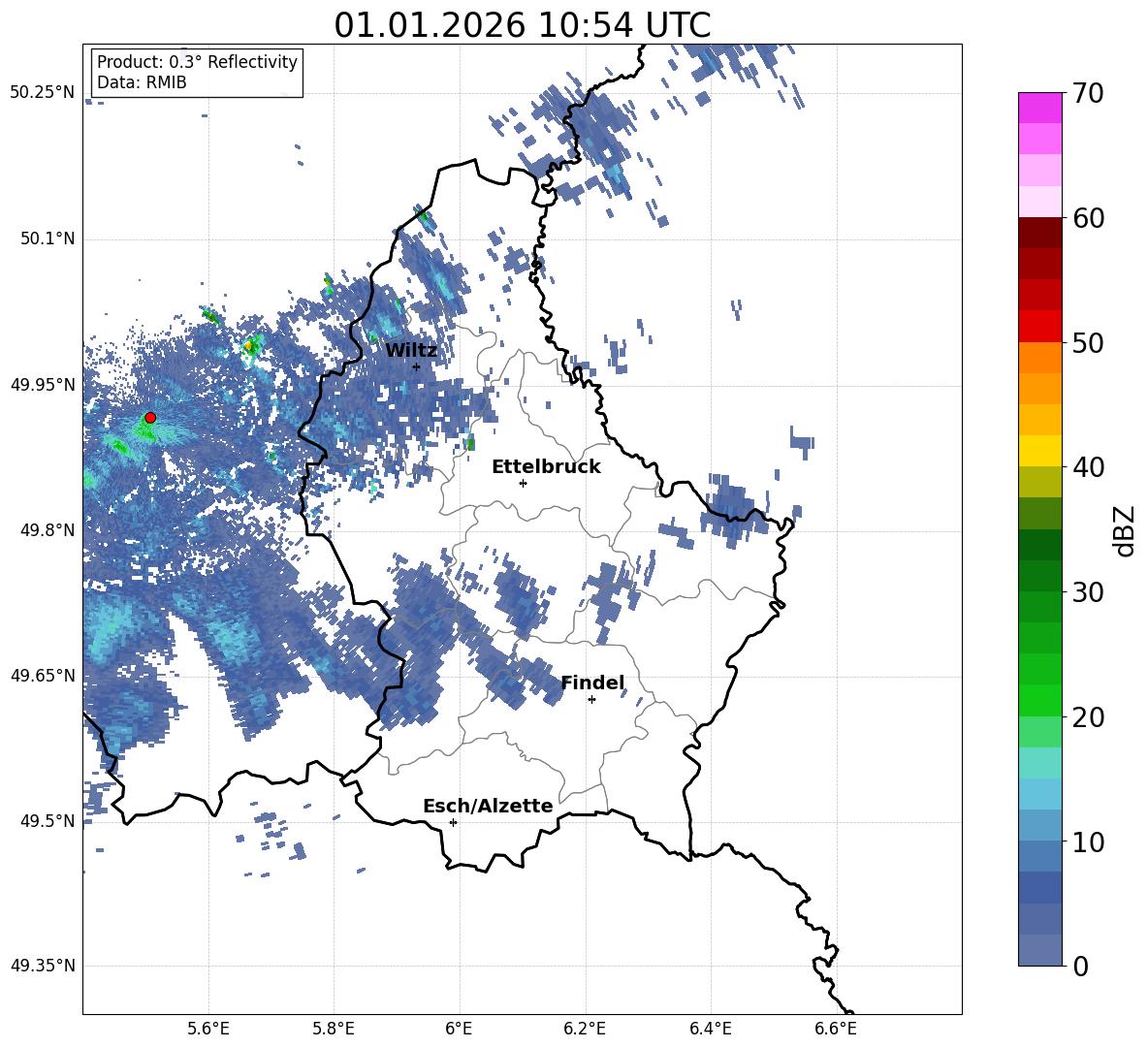Click the 30 tick on colorbar

click(x=1088, y=592)
